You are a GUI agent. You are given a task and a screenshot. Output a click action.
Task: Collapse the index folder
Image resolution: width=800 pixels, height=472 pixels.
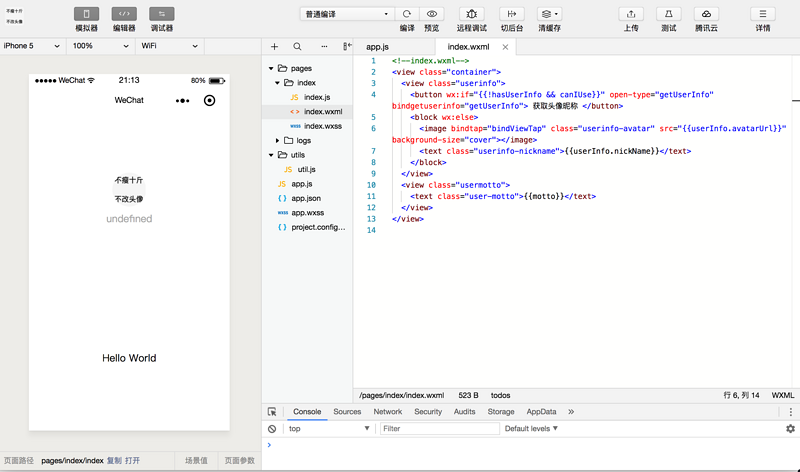tap(278, 83)
